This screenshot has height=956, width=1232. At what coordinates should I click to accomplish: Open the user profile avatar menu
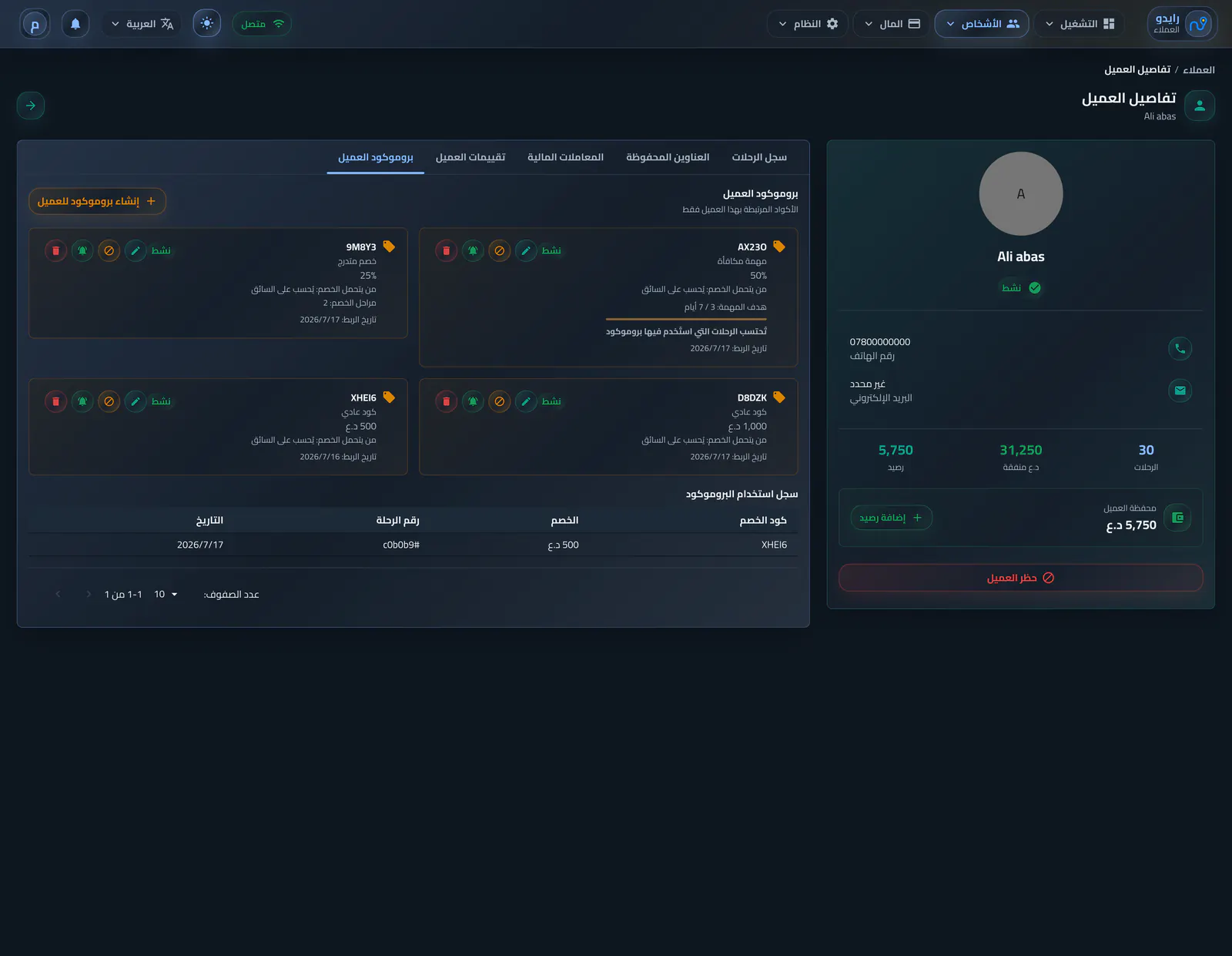tap(35, 24)
